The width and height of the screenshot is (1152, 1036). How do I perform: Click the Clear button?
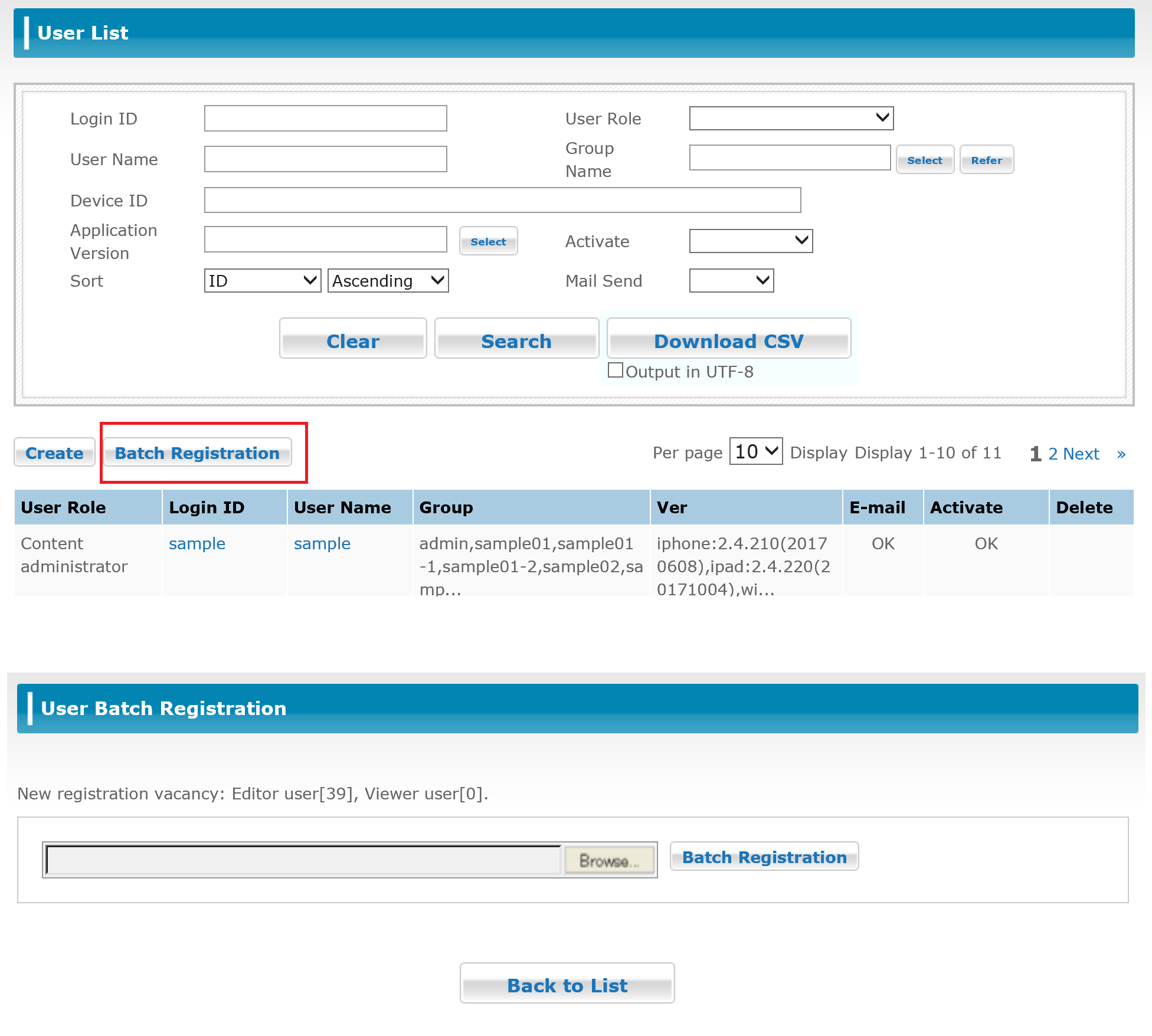click(x=353, y=340)
